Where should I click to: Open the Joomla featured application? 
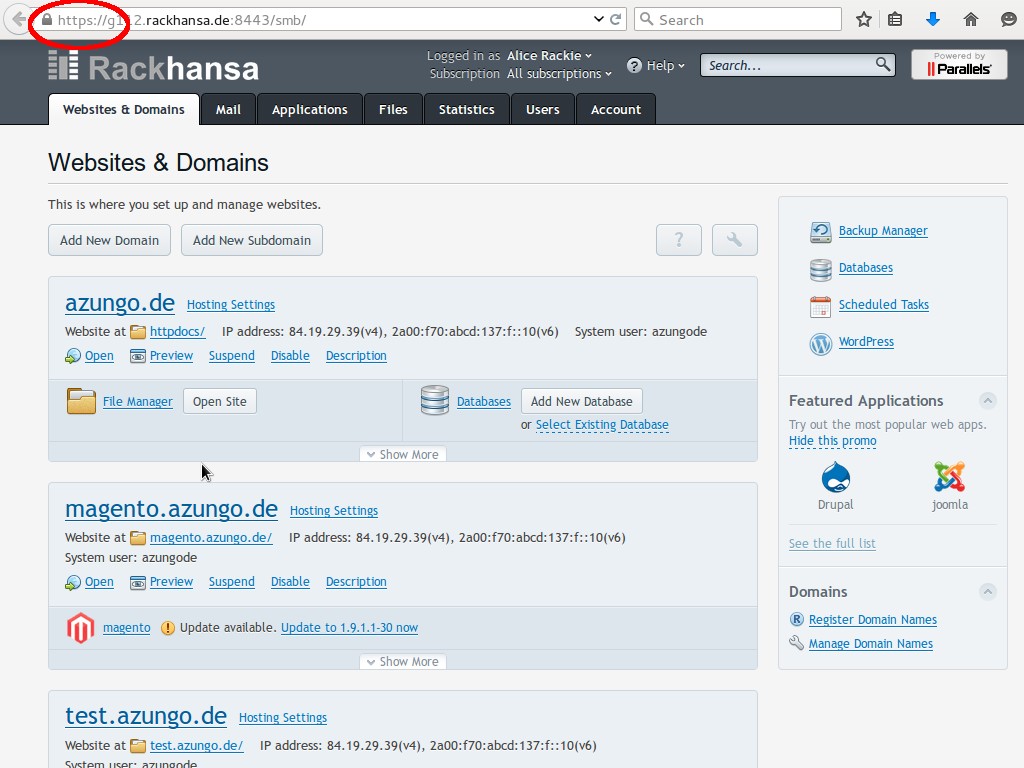[x=950, y=486]
